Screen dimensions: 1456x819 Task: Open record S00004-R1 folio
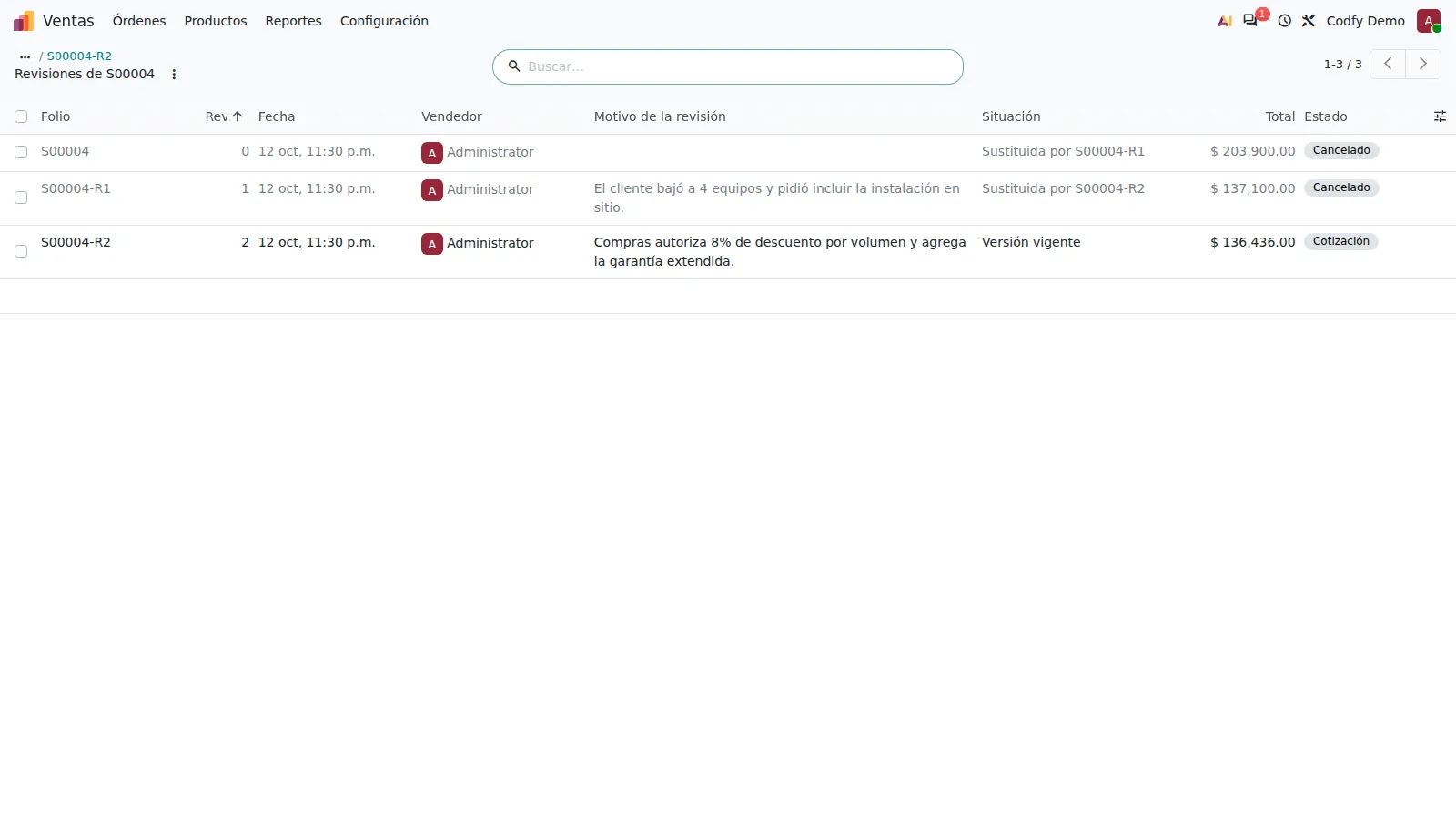tap(76, 188)
